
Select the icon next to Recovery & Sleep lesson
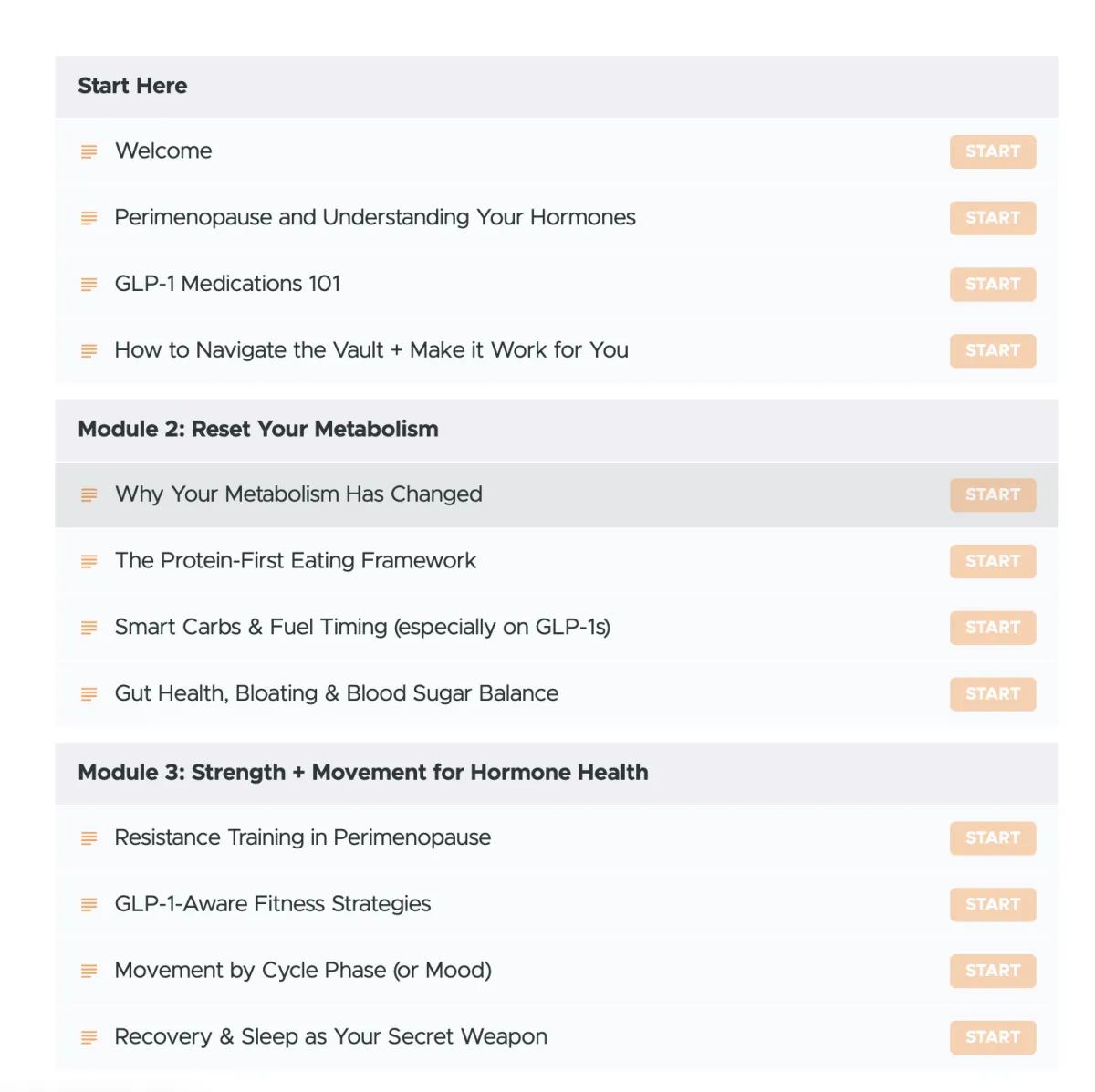pyautogui.click(x=89, y=1037)
